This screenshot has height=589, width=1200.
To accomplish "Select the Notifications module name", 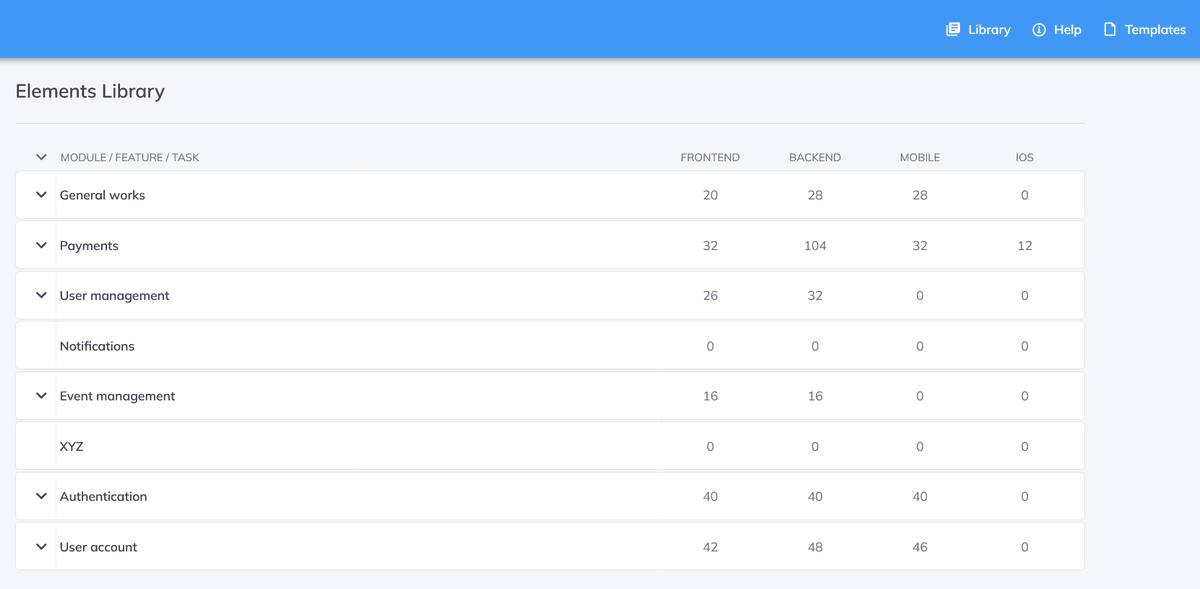I will coord(97,346).
